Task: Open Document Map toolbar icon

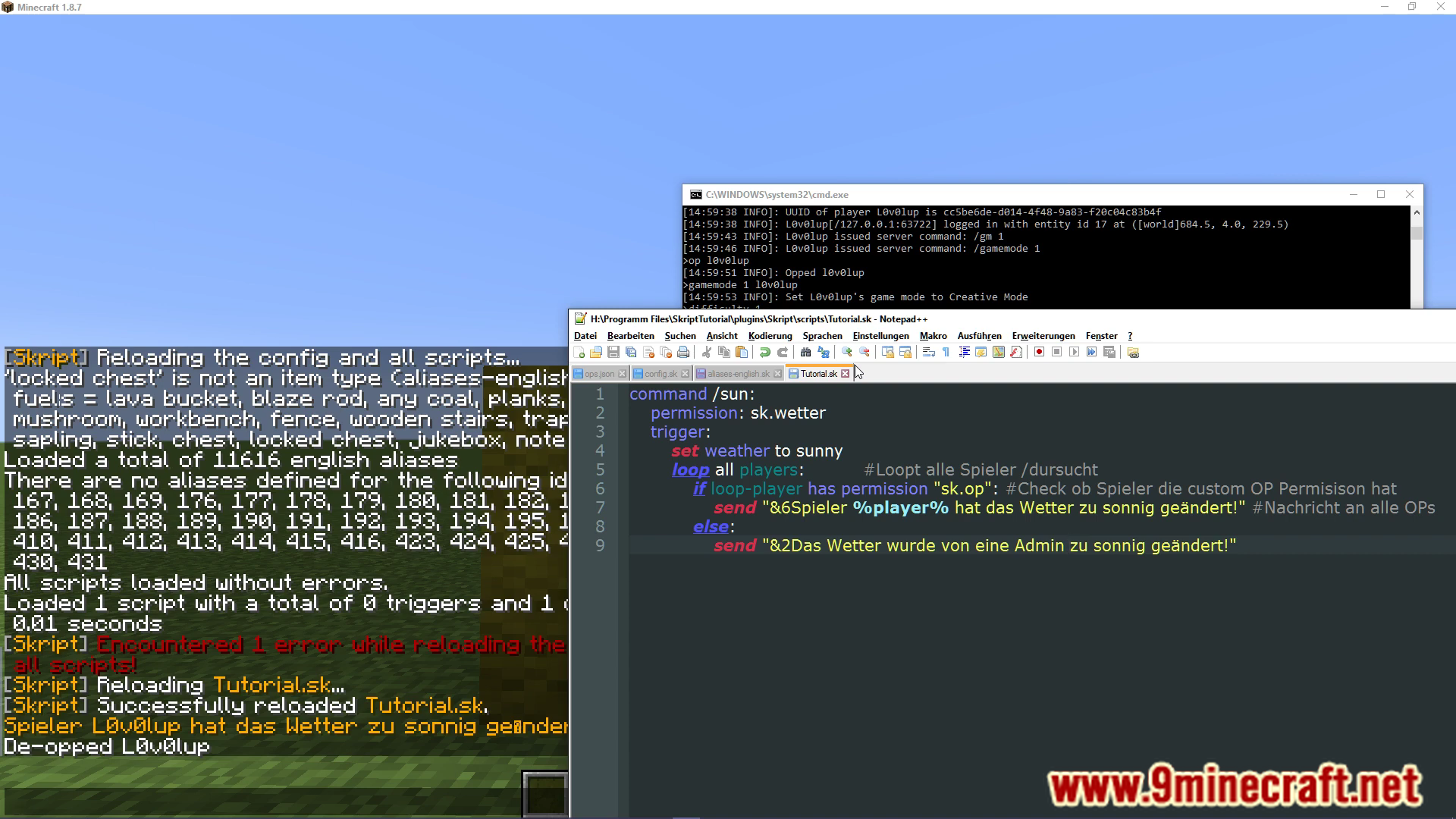Action: pos(999,352)
